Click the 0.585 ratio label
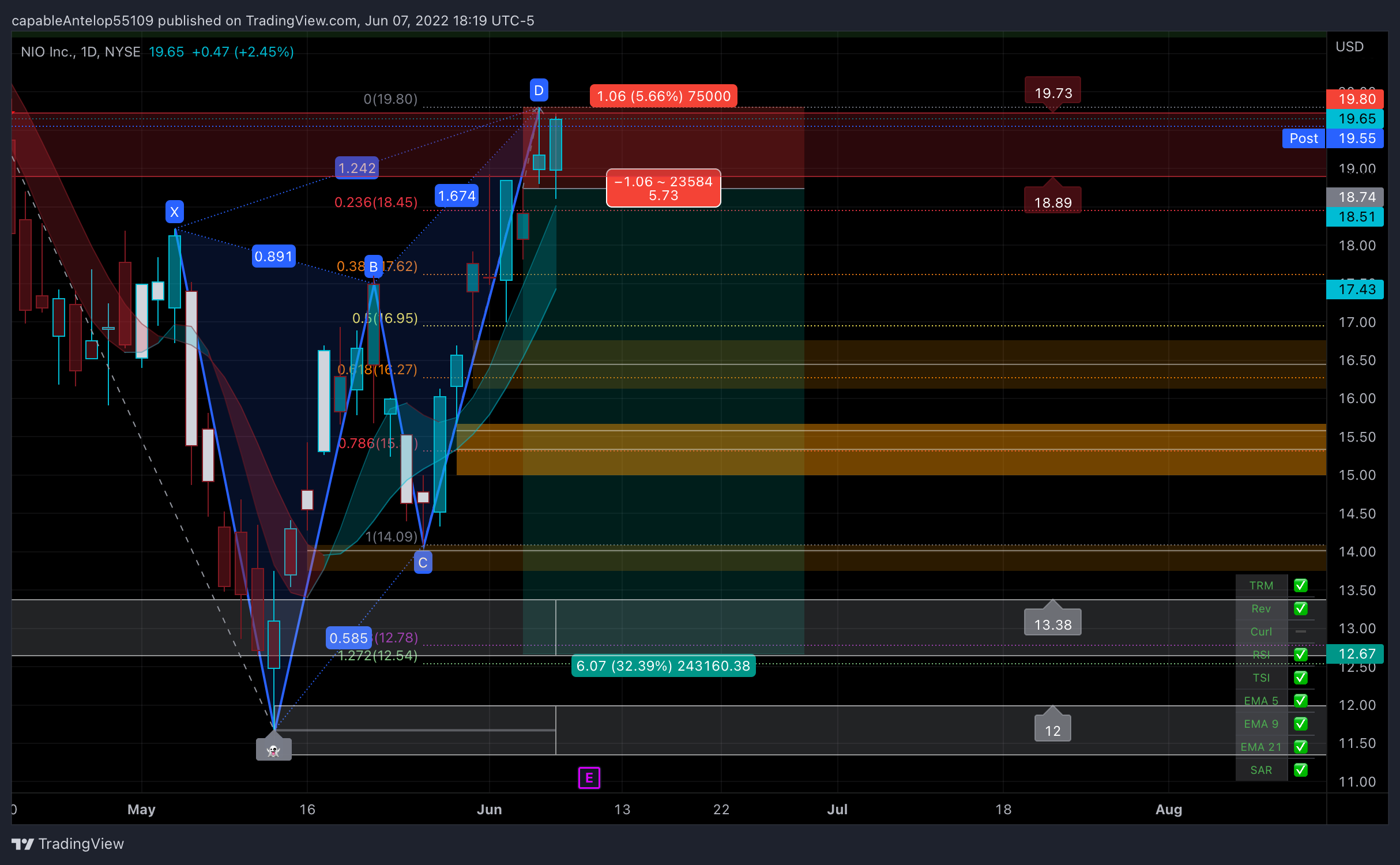This screenshot has height=865, width=1400. point(348,638)
